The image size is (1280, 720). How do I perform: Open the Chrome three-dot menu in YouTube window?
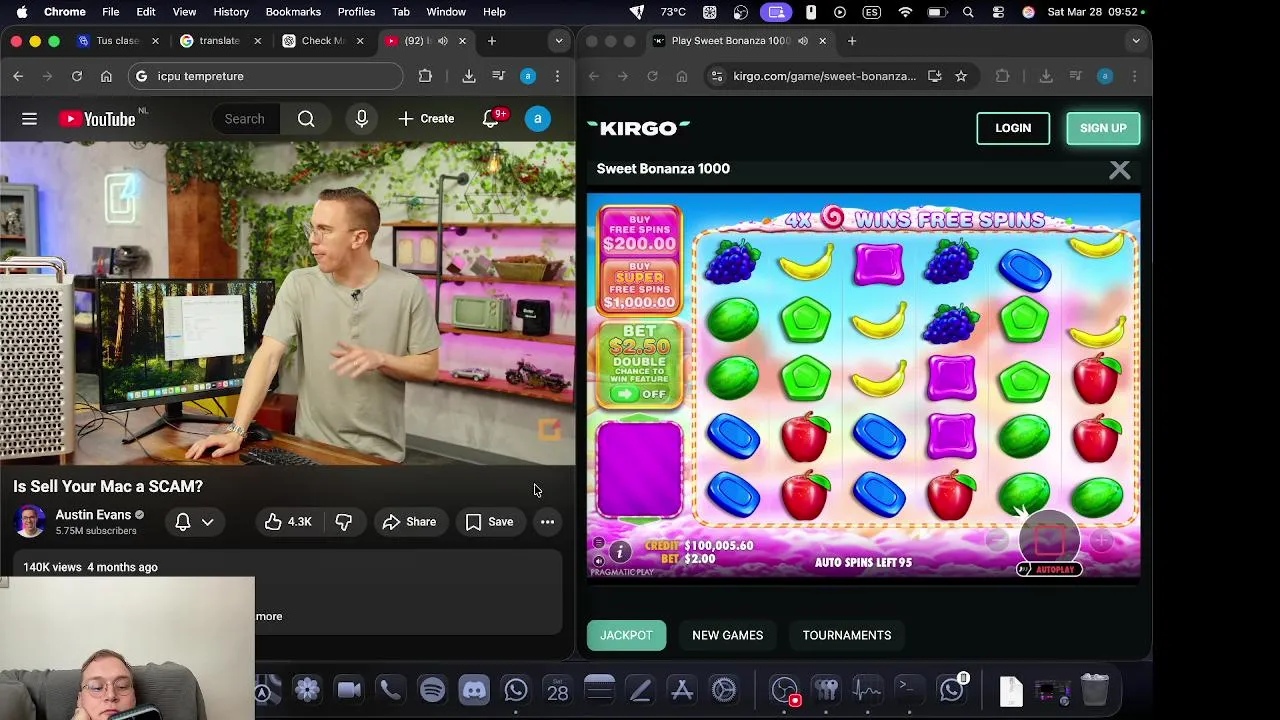pyautogui.click(x=557, y=76)
